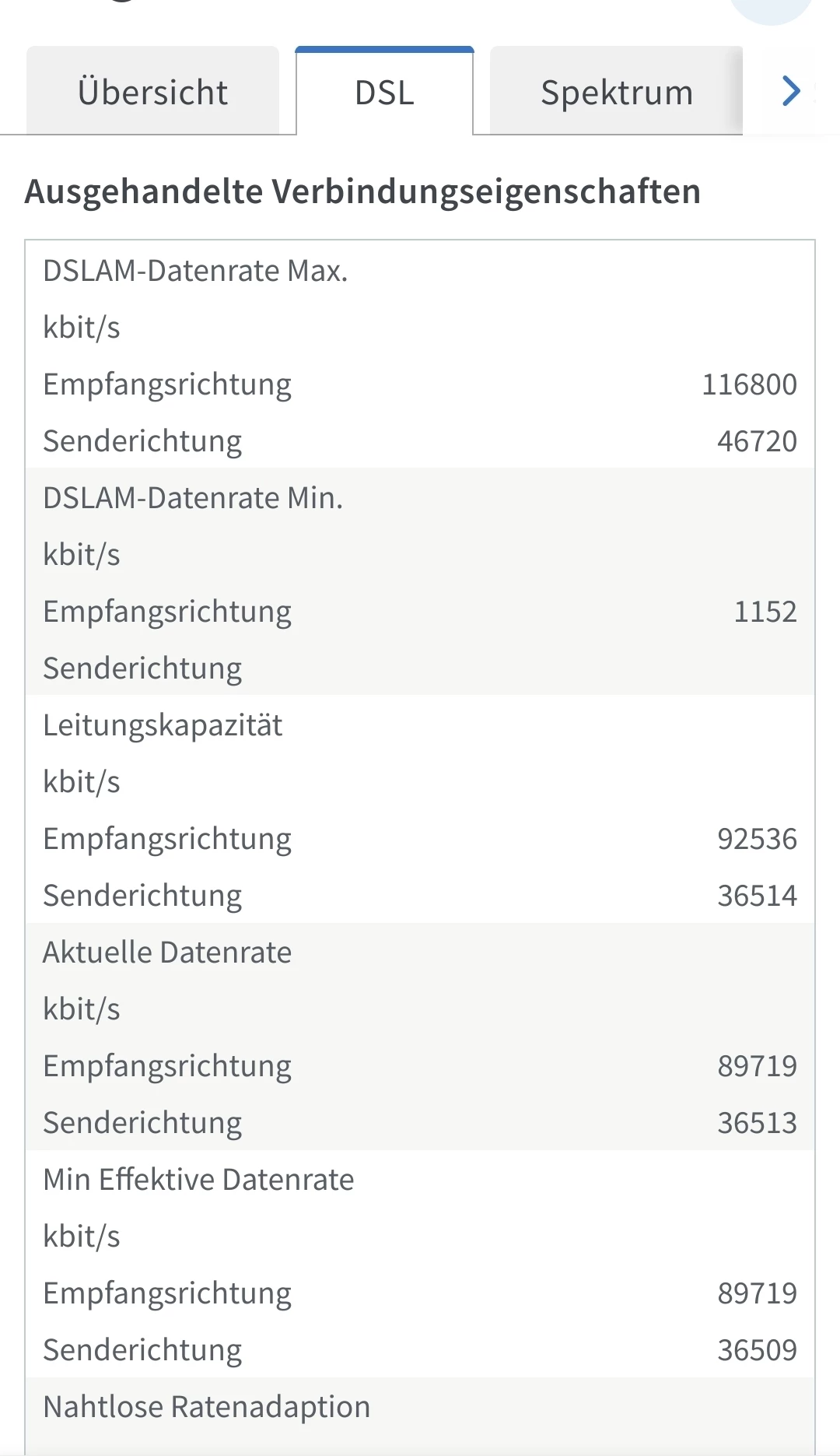Click Empfangsrichtung under Aktuelle Datenrate

[x=167, y=1066]
